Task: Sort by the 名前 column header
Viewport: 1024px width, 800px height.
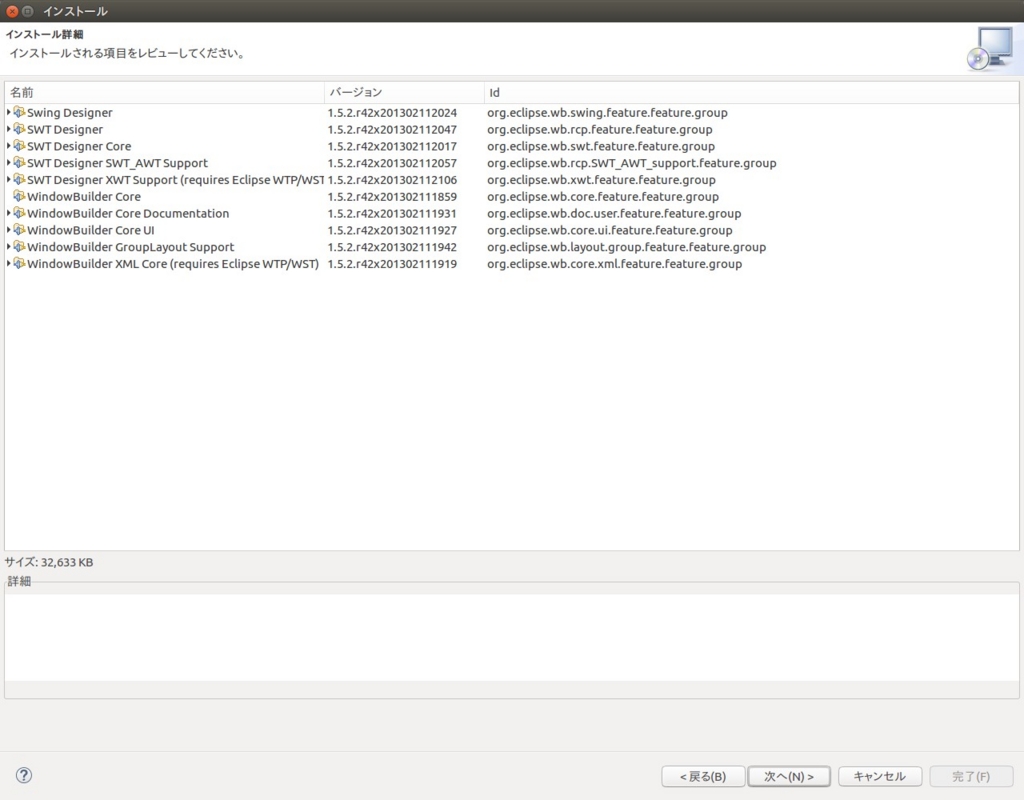Action: 165,93
